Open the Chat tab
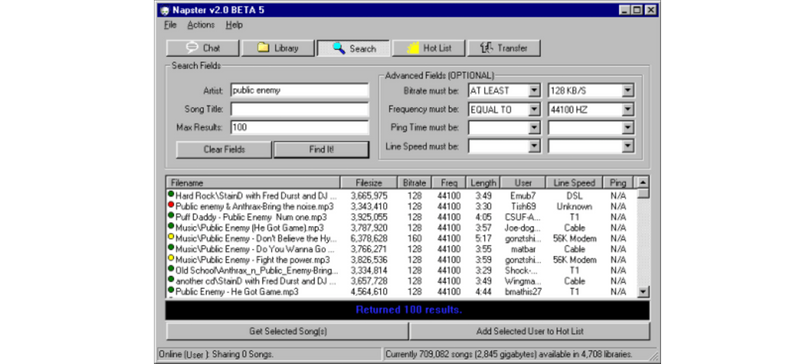 click(203, 48)
